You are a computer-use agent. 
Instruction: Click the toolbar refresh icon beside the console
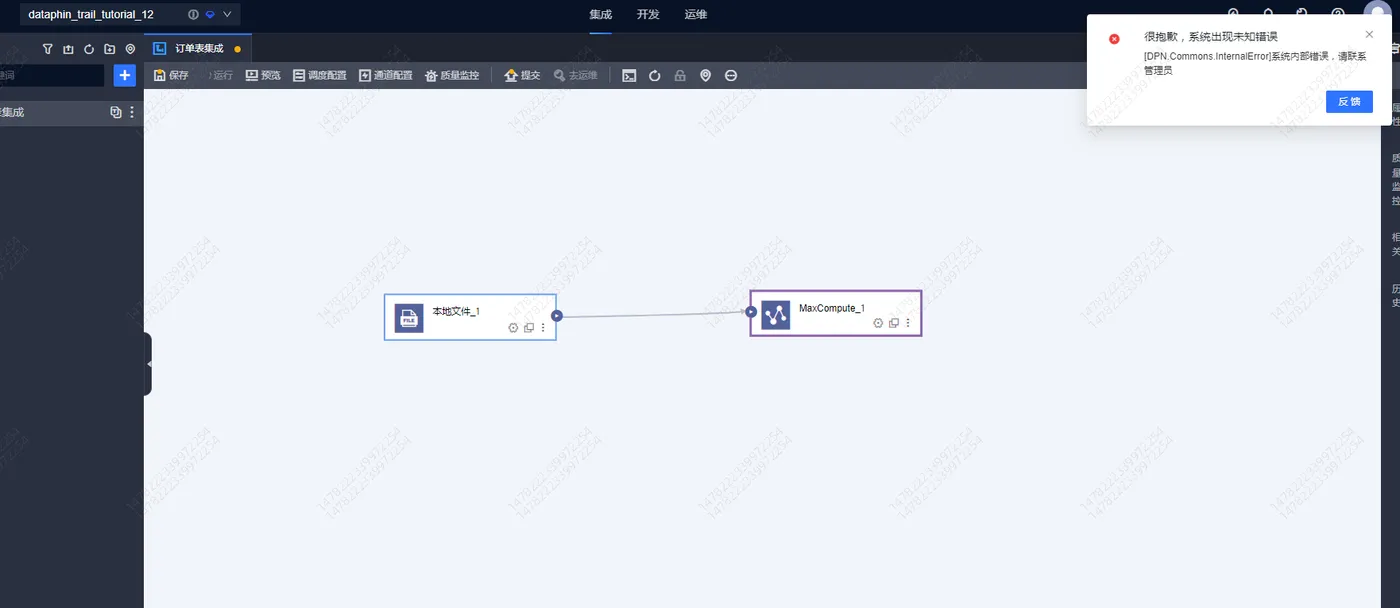pyautogui.click(x=655, y=75)
